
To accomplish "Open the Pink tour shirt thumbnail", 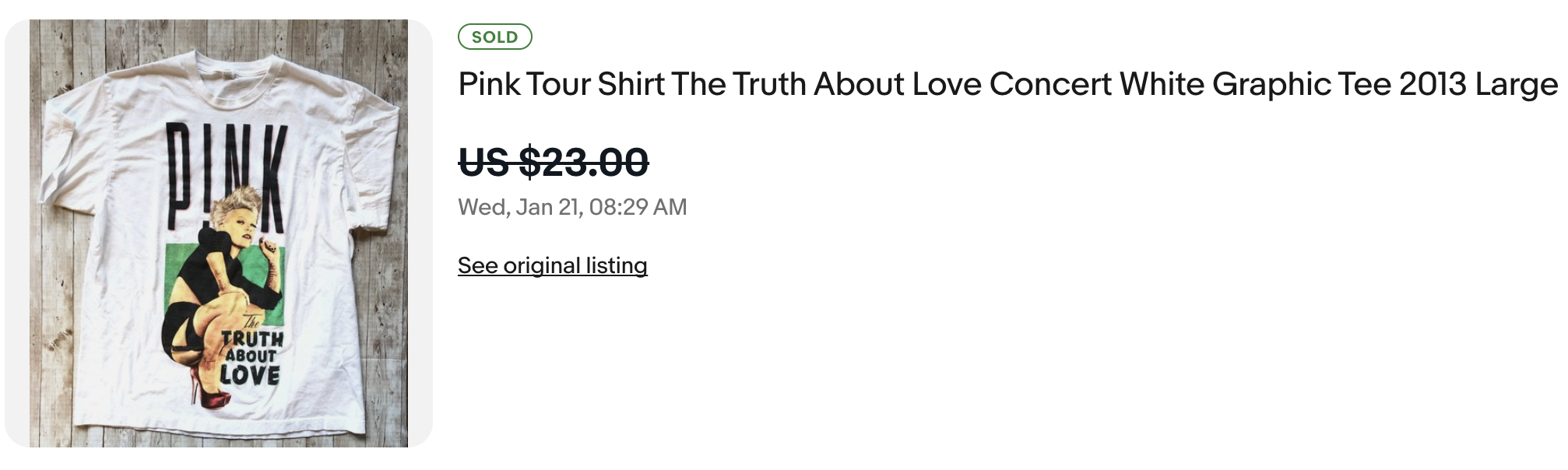I will click(219, 233).
